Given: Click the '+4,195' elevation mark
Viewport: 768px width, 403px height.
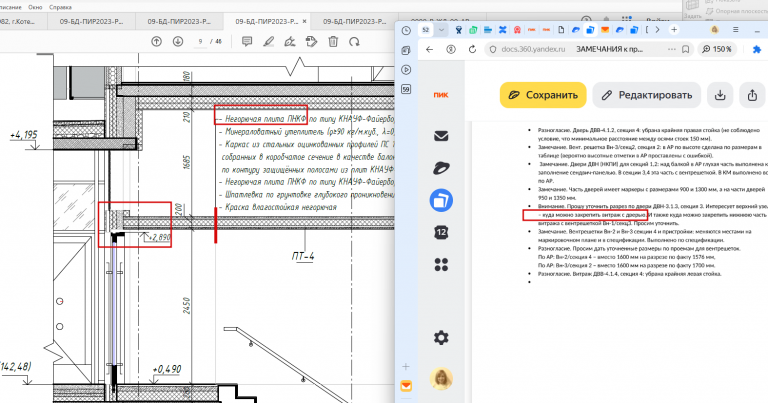Looking at the screenshot, I should coord(24,134).
